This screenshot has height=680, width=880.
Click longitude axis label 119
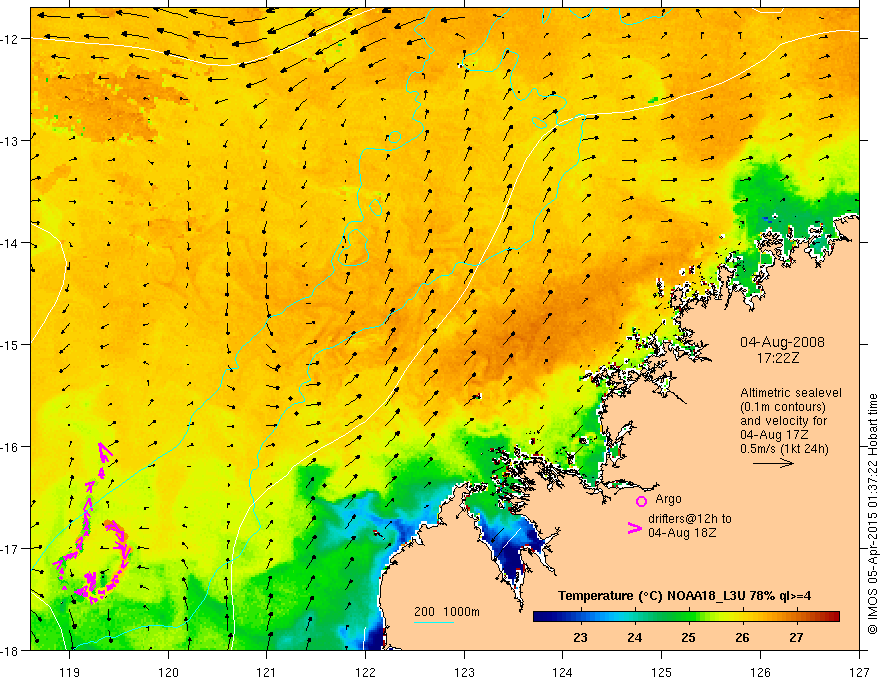point(69,672)
